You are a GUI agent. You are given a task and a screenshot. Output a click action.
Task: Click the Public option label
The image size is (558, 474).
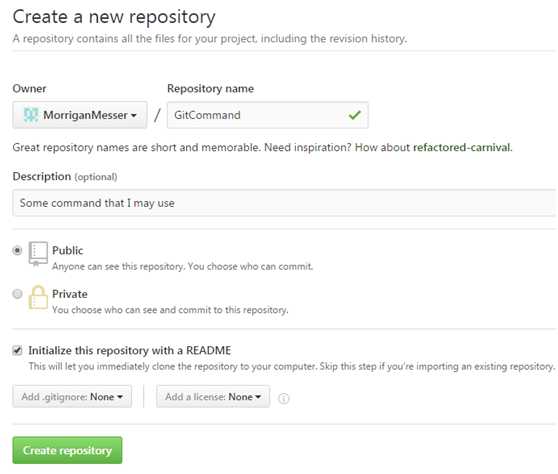68,251
